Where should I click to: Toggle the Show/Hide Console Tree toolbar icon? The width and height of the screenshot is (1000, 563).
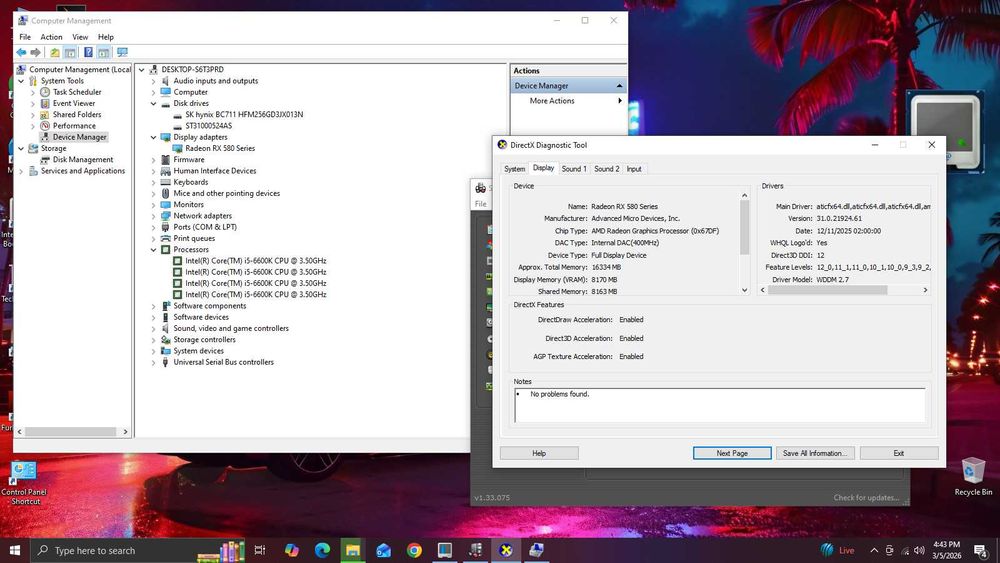point(70,52)
